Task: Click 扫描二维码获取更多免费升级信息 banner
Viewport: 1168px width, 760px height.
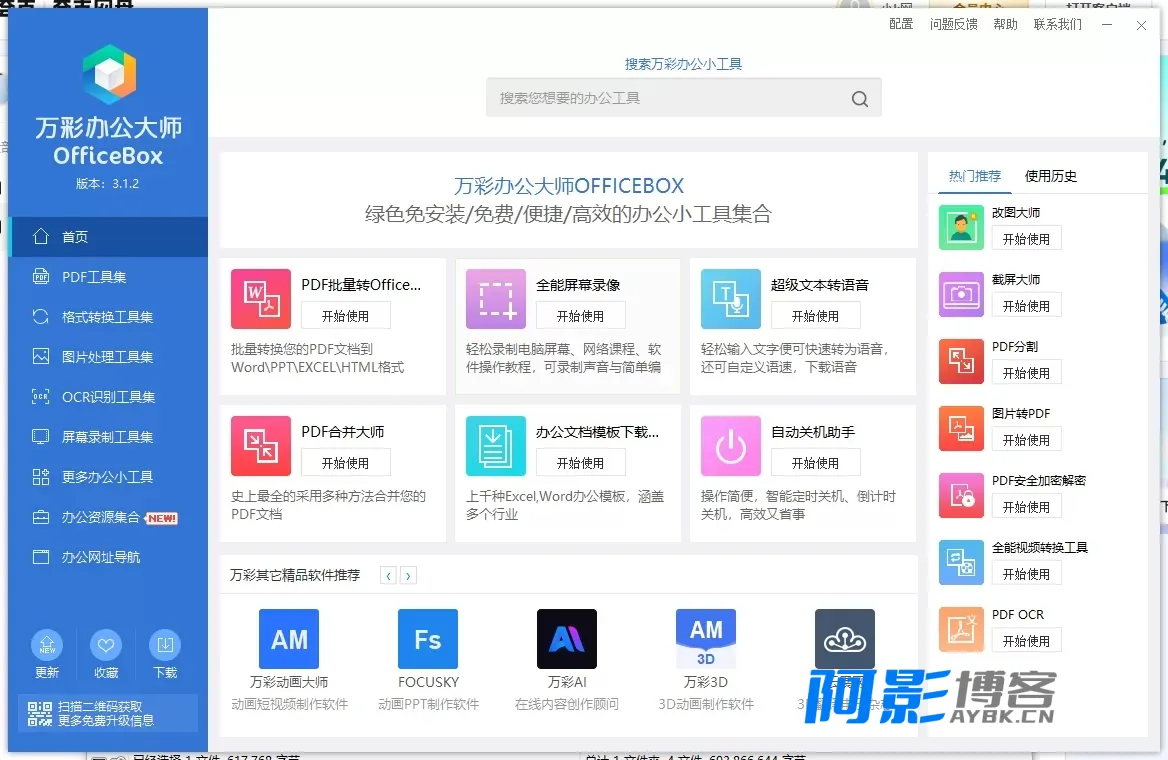Action: tap(108, 713)
